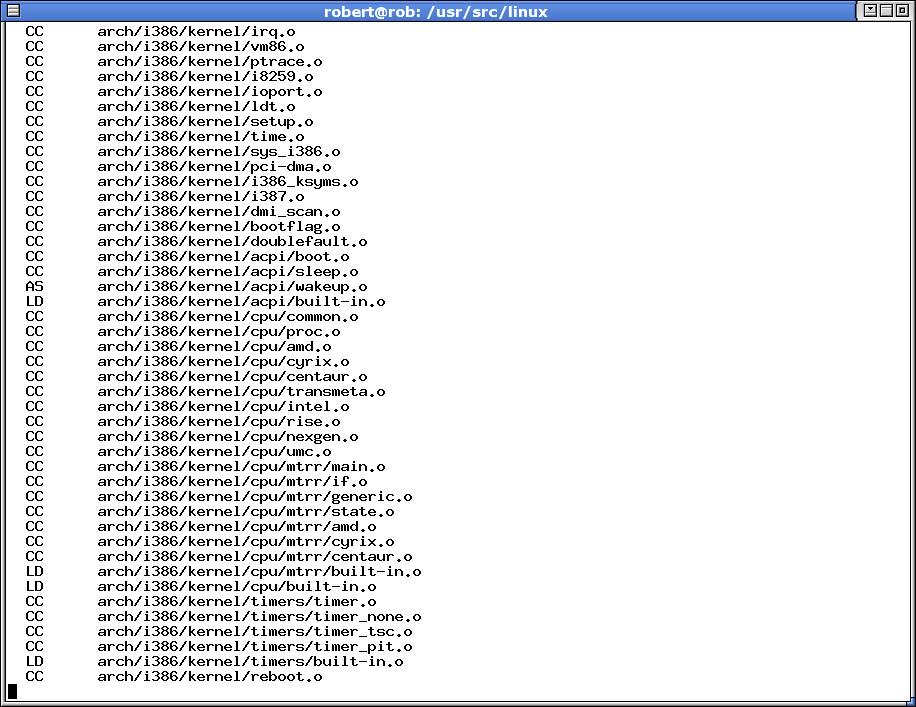Click the line 'arch/i386/kernel/bootflag.o'

pos(219,227)
